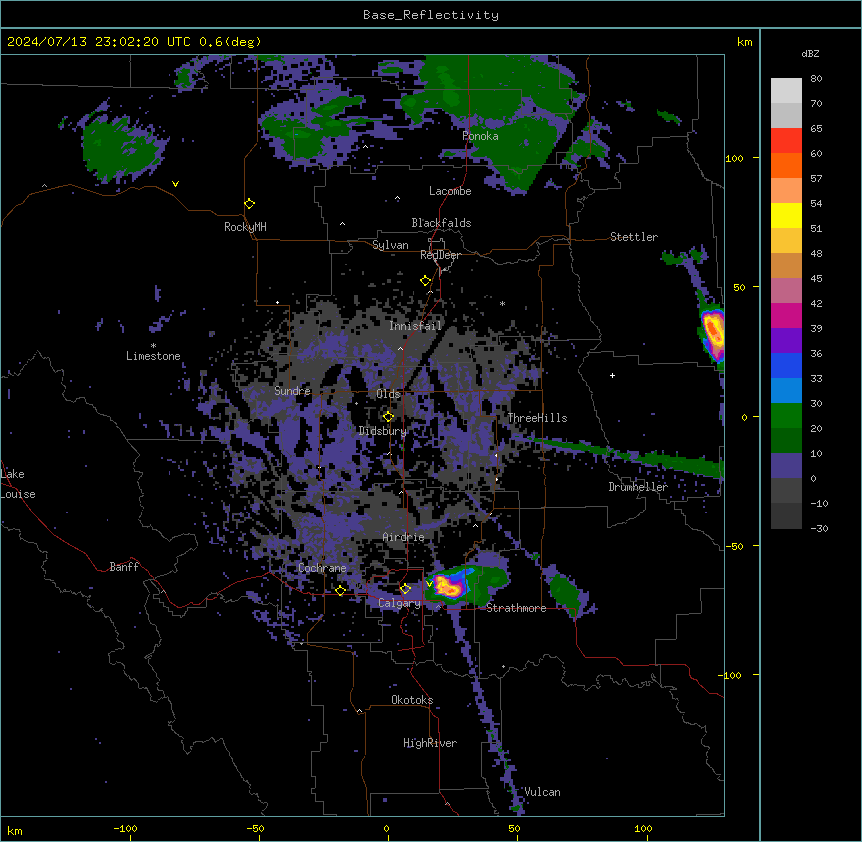Click the Cochrane city label
Viewport: 862px width, 842px height.
coord(322,568)
